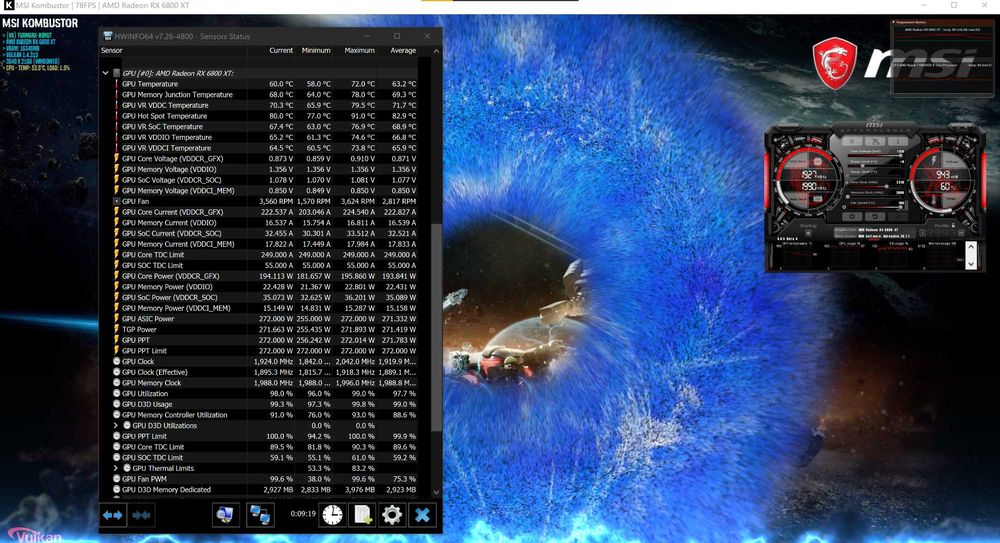This screenshot has width=1000, height=543.
Task: Click the thermometer icon beside GPU Temperature
Action: [x=116, y=84]
